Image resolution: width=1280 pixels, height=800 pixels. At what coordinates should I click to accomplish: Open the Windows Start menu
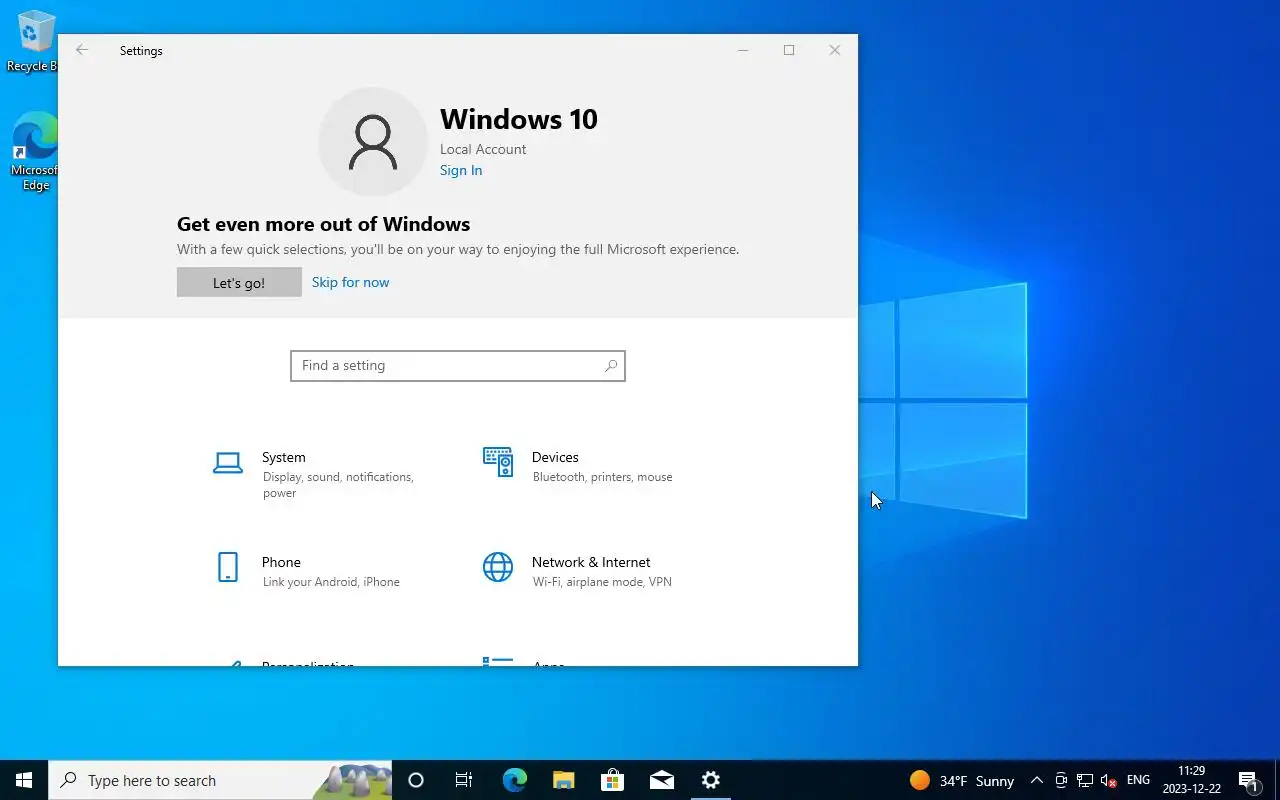[24, 780]
